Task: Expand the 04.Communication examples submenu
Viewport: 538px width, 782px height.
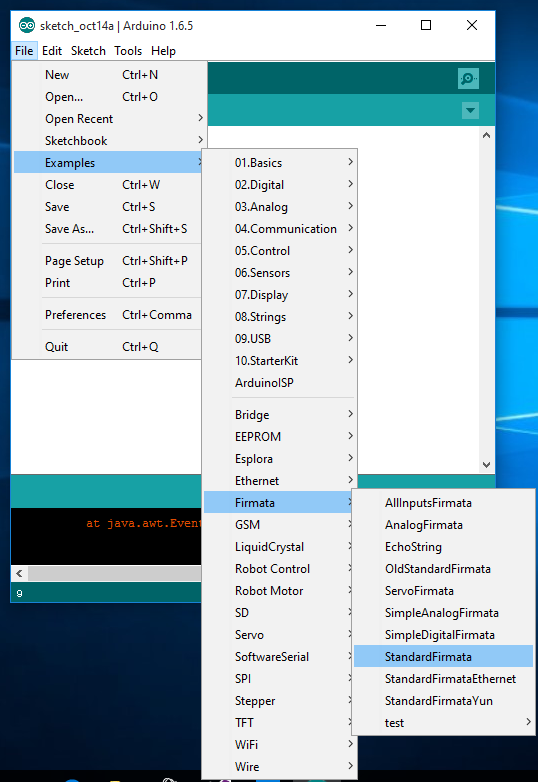Action: tap(280, 228)
